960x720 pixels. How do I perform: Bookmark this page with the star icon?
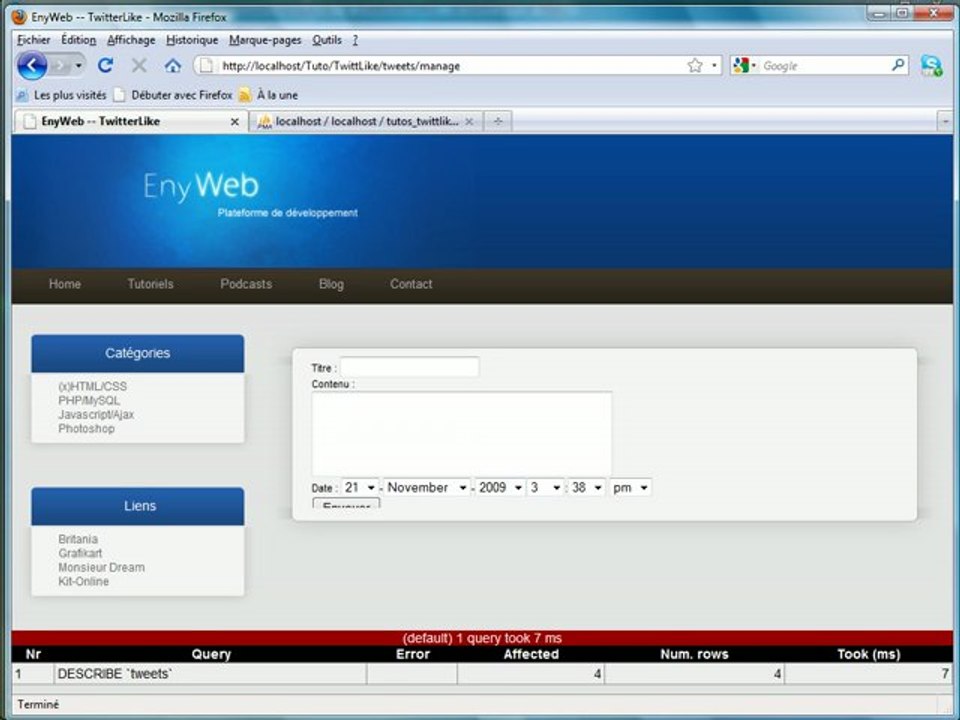click(694, 66)
